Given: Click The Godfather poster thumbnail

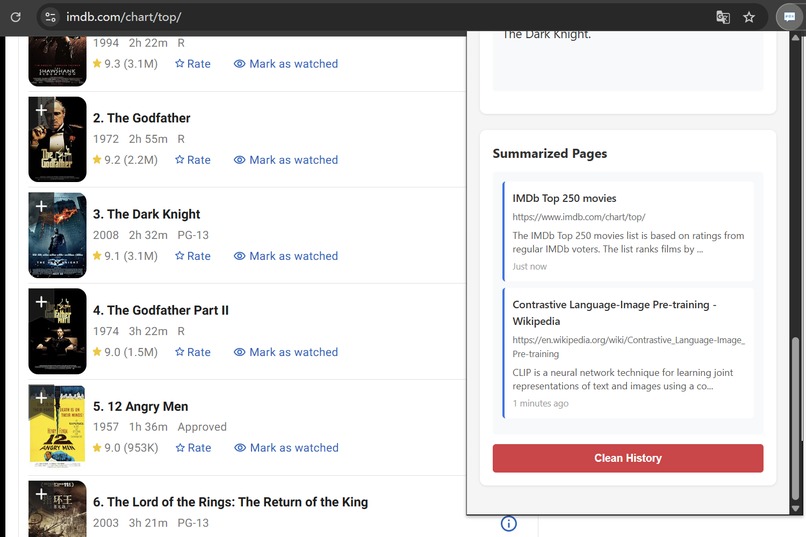Looking at the screenshot, I should click(57, 139).
